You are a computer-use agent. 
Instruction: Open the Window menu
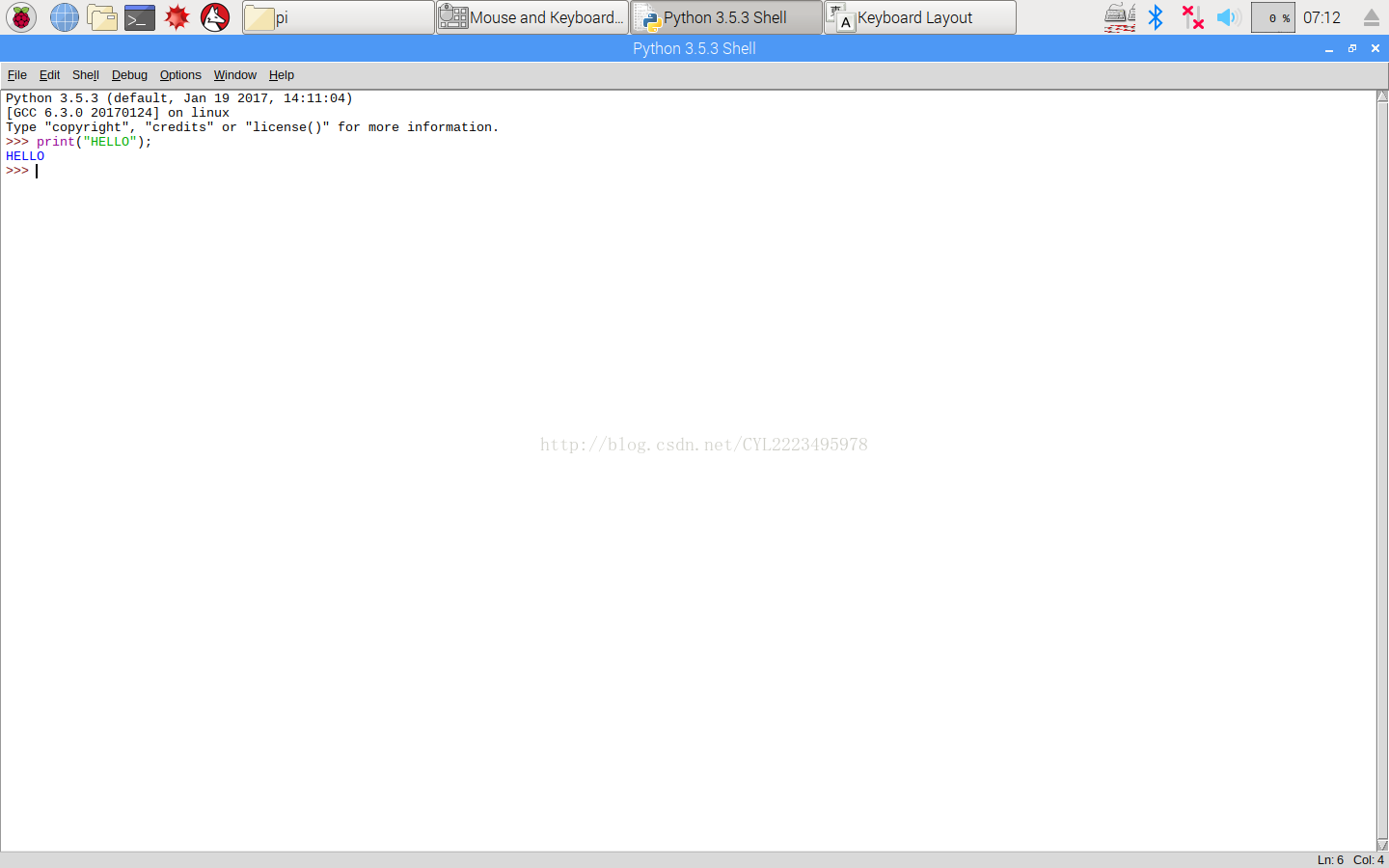235,75
